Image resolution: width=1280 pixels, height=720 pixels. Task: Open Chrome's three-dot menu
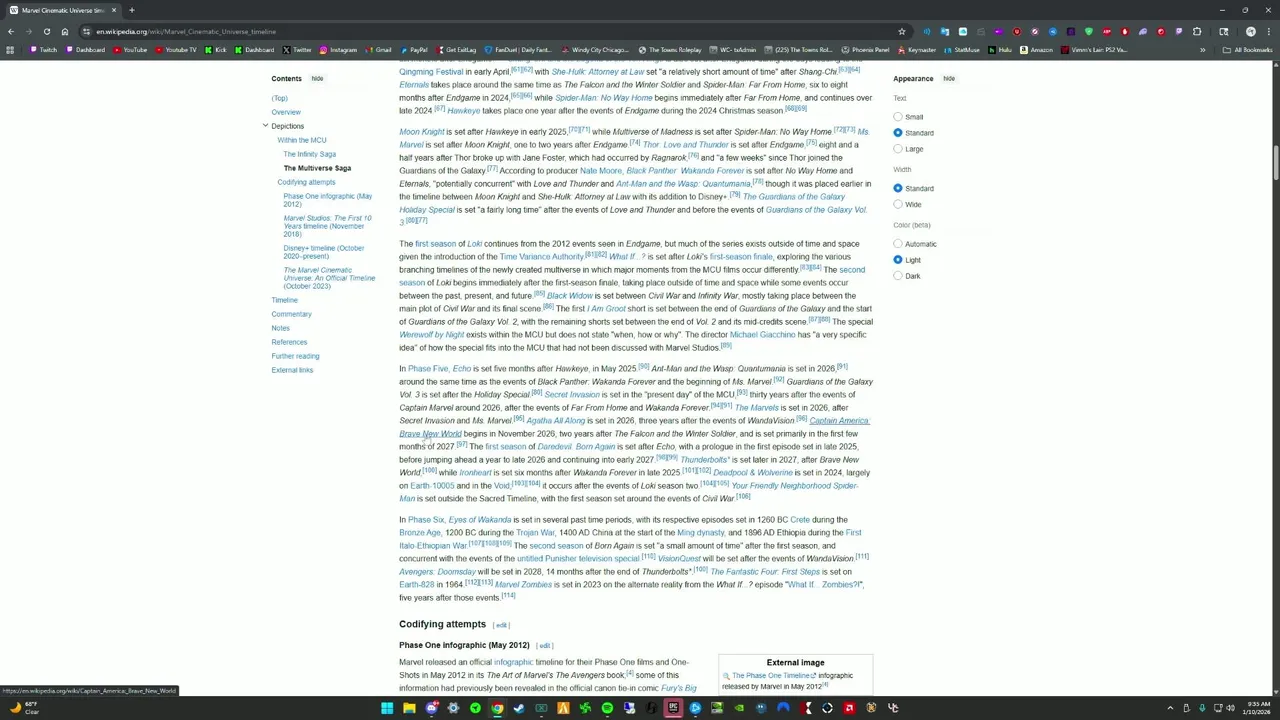[x=1268, y=31]
